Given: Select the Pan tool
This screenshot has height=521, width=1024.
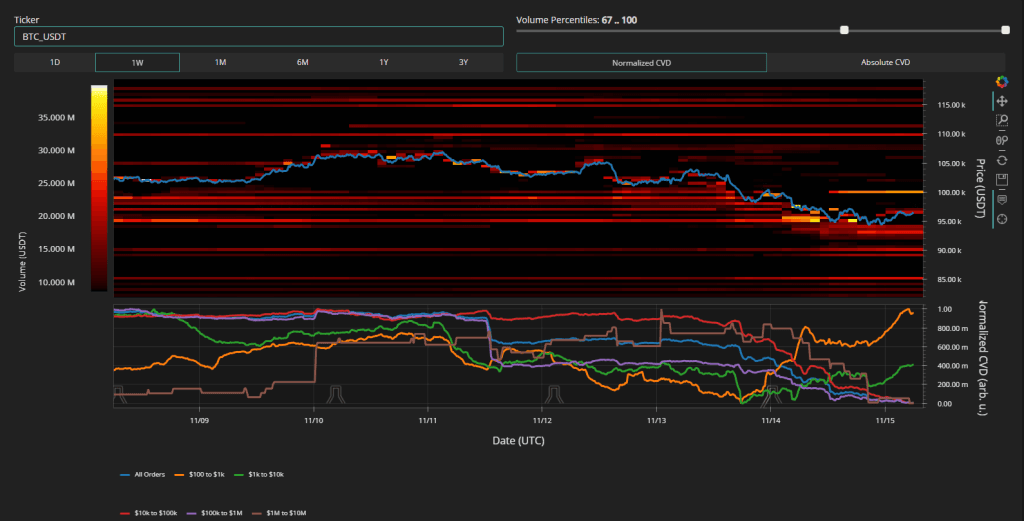Looking at the screenshot, I should [x=1001, y=101].
